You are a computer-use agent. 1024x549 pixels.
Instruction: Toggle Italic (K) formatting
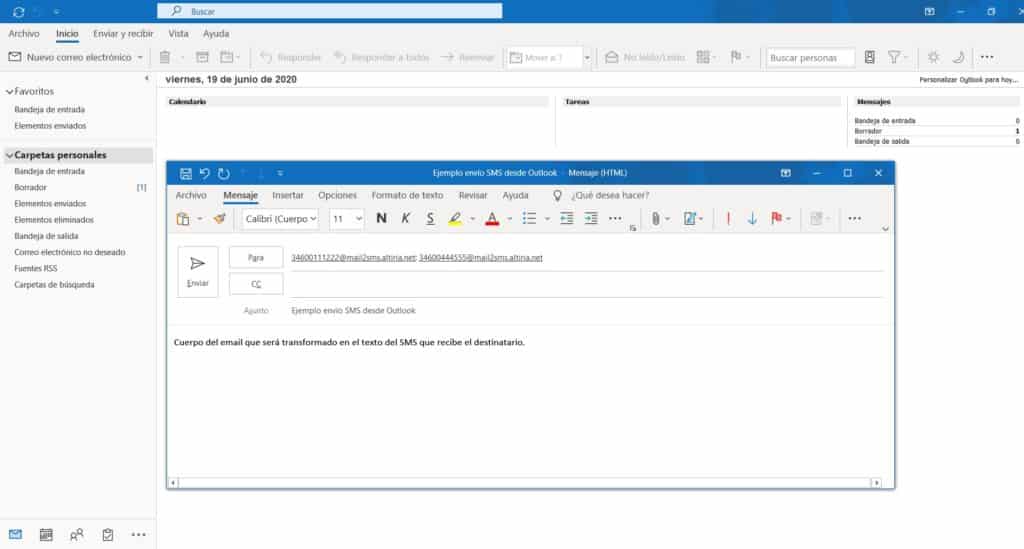point(406,219)
